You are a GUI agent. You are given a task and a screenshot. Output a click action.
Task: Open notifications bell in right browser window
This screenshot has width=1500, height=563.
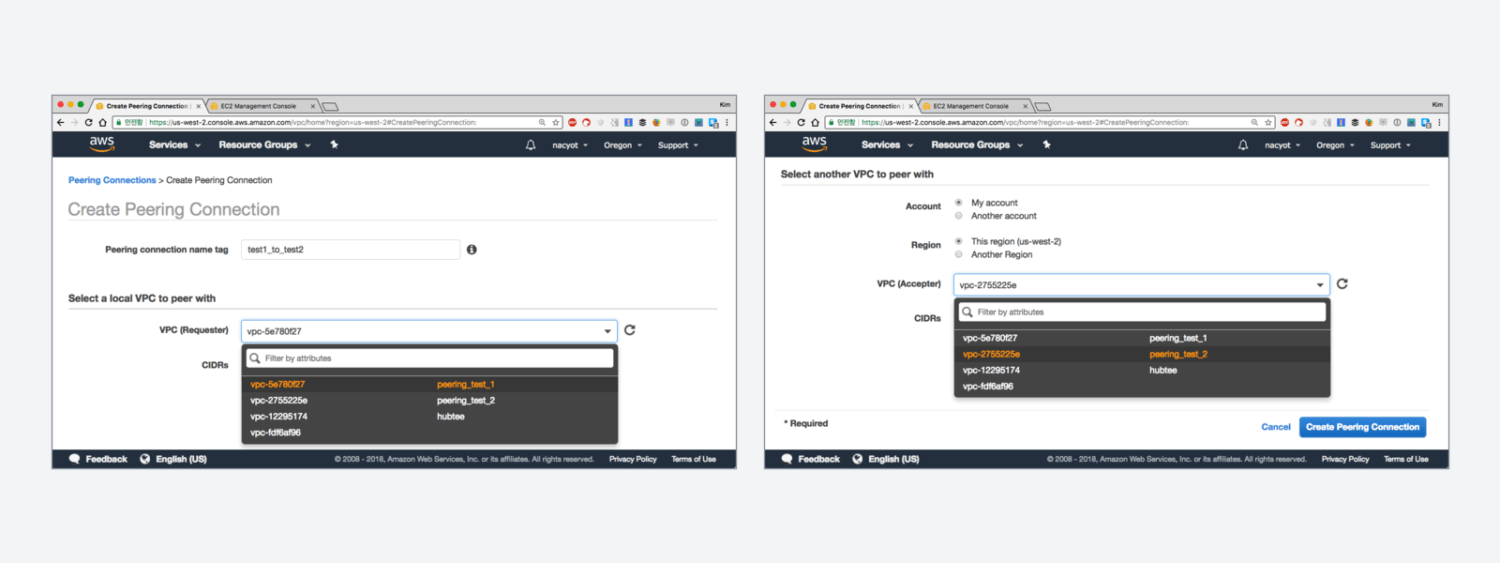tap(1243, 145)
